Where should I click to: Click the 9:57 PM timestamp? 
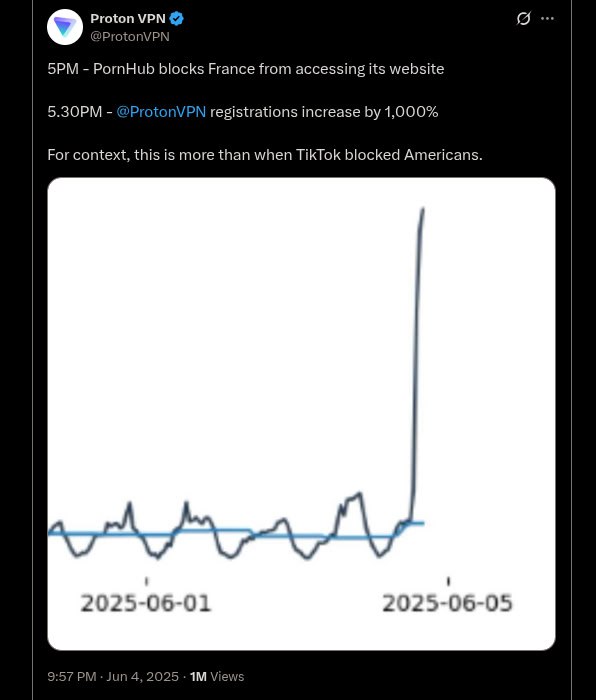coord(72,676)
